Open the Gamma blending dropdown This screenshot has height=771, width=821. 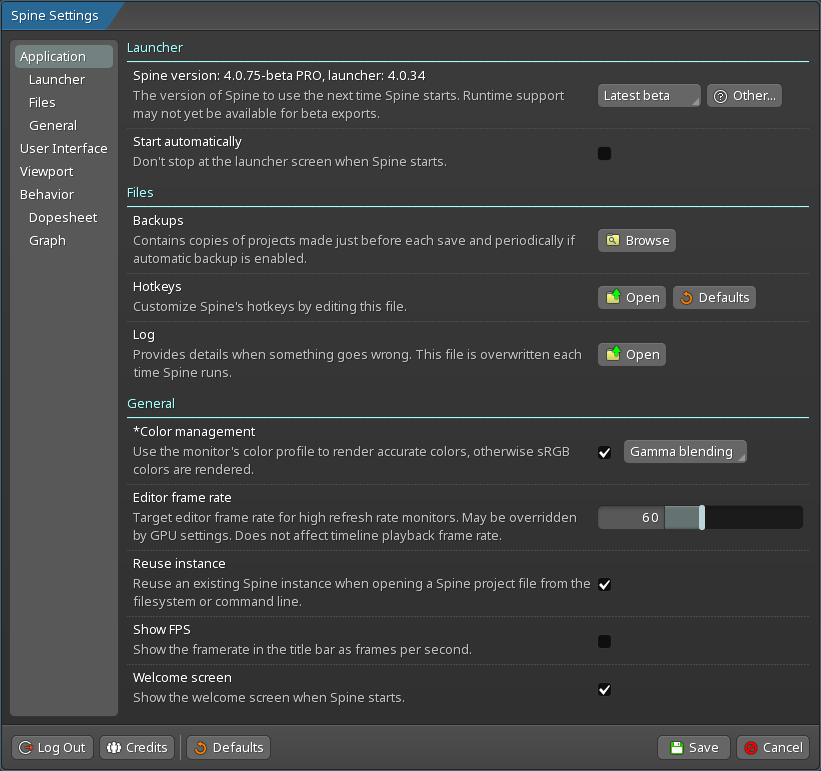click(684, 451)
